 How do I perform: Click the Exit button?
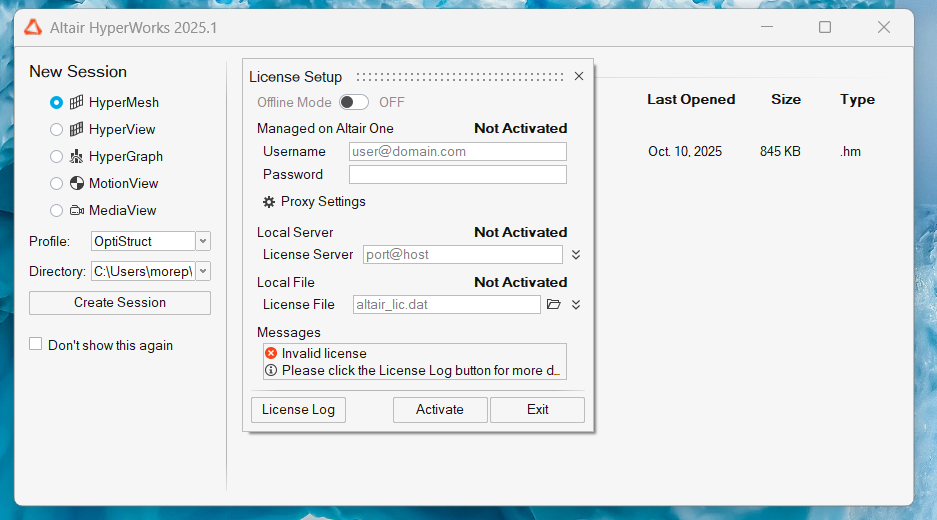pyautogui.click(x=537, y=410)
